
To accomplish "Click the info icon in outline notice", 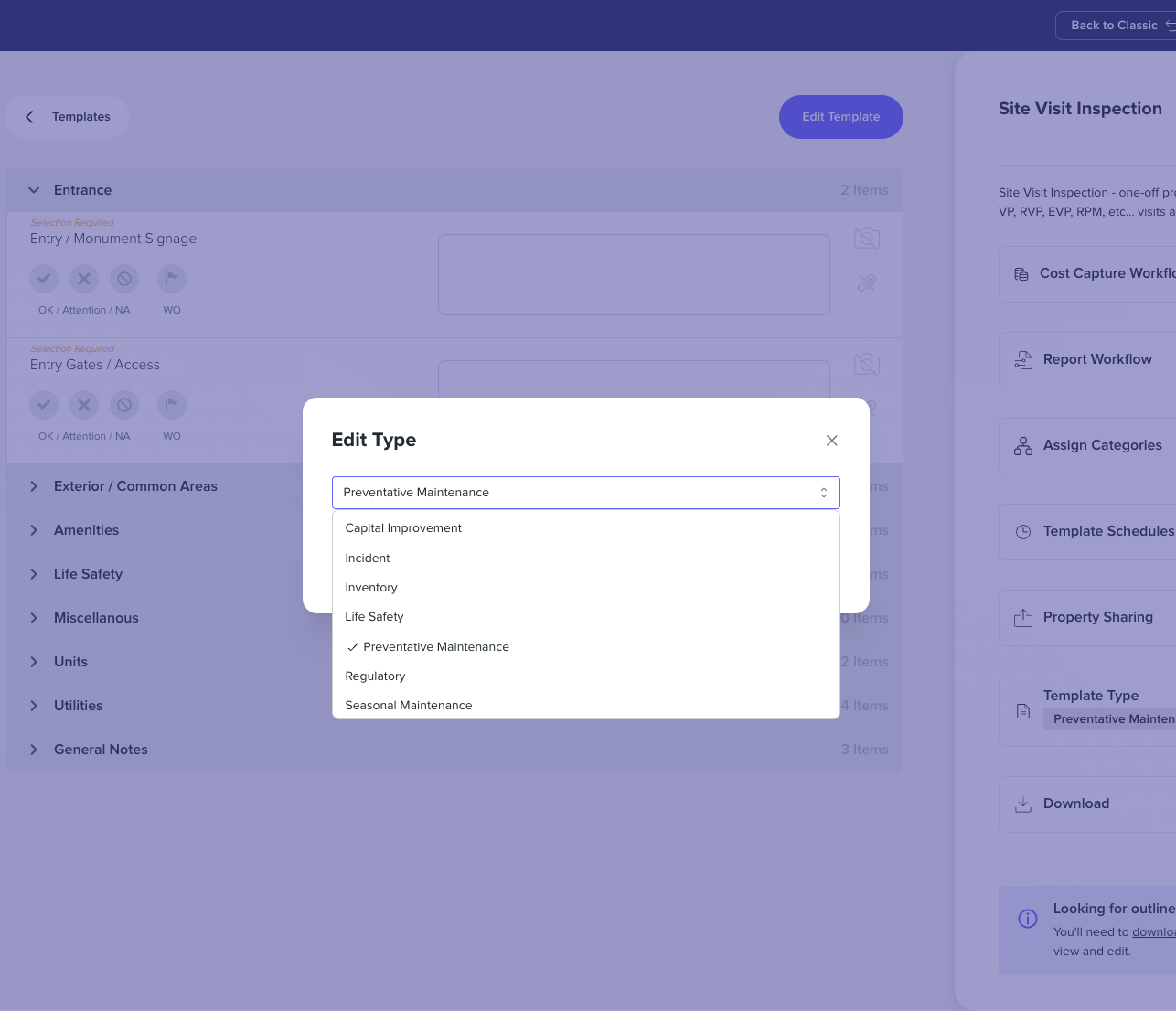I will coord(1028,919).
